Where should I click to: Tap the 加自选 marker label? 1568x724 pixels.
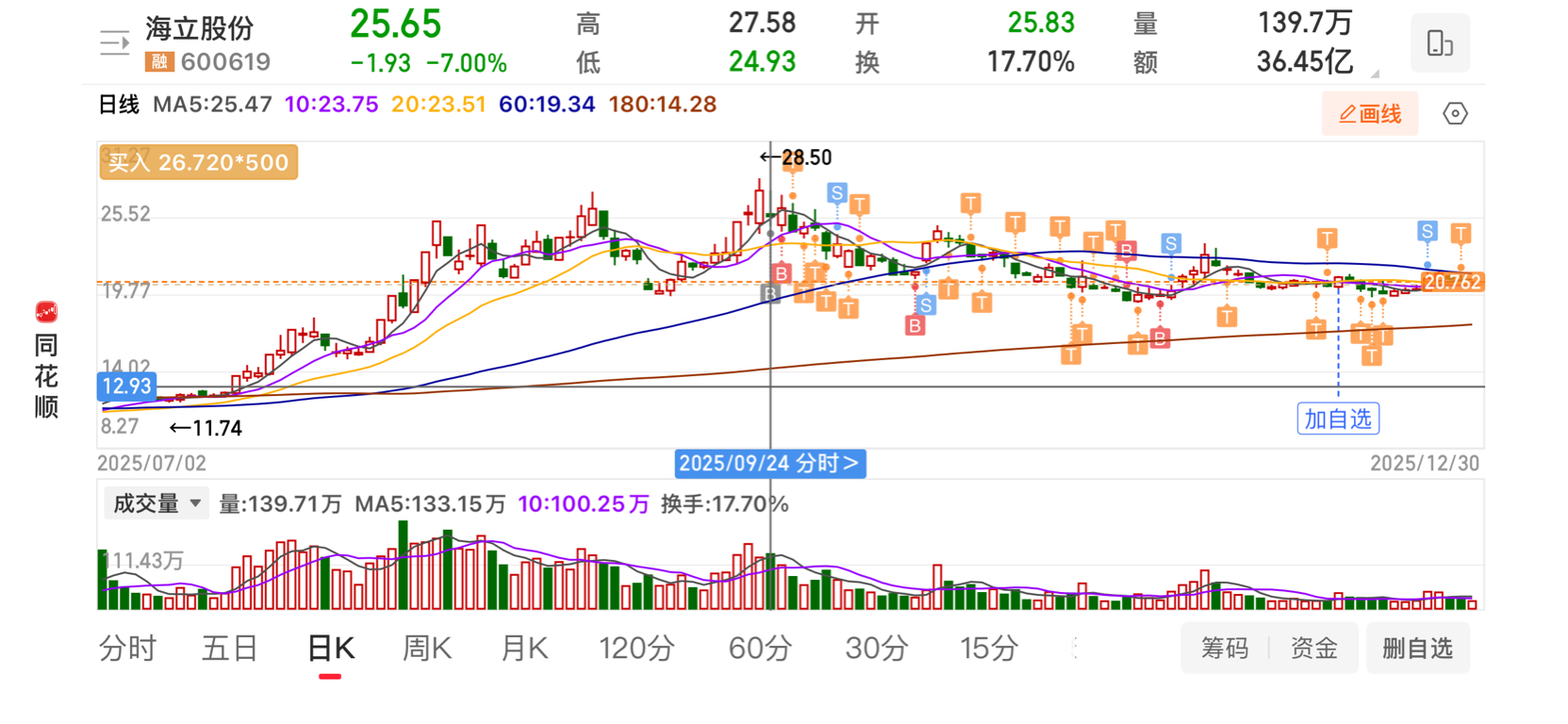[x=1338, y=419]
